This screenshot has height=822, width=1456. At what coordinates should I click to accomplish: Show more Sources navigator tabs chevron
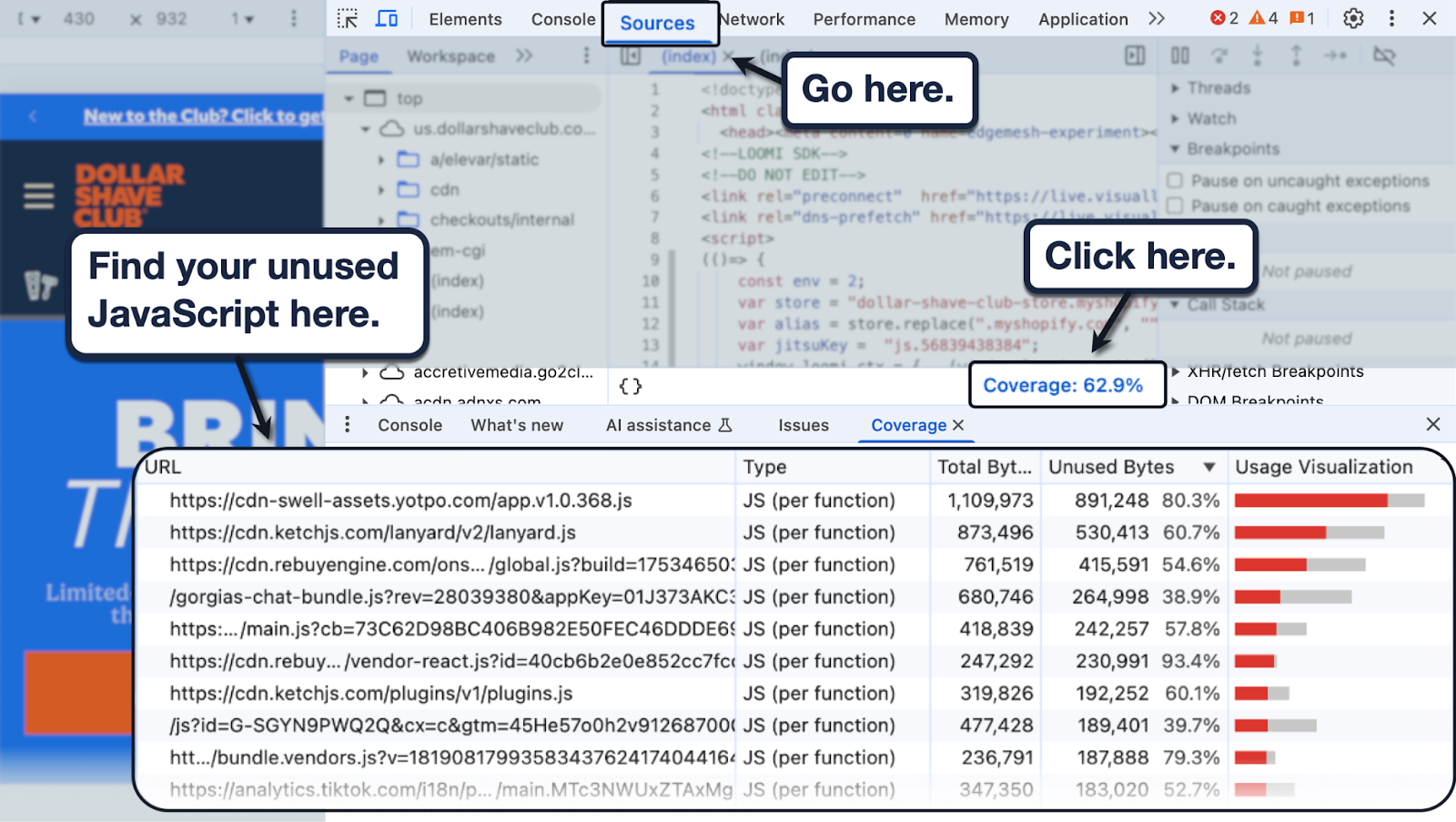524,56
